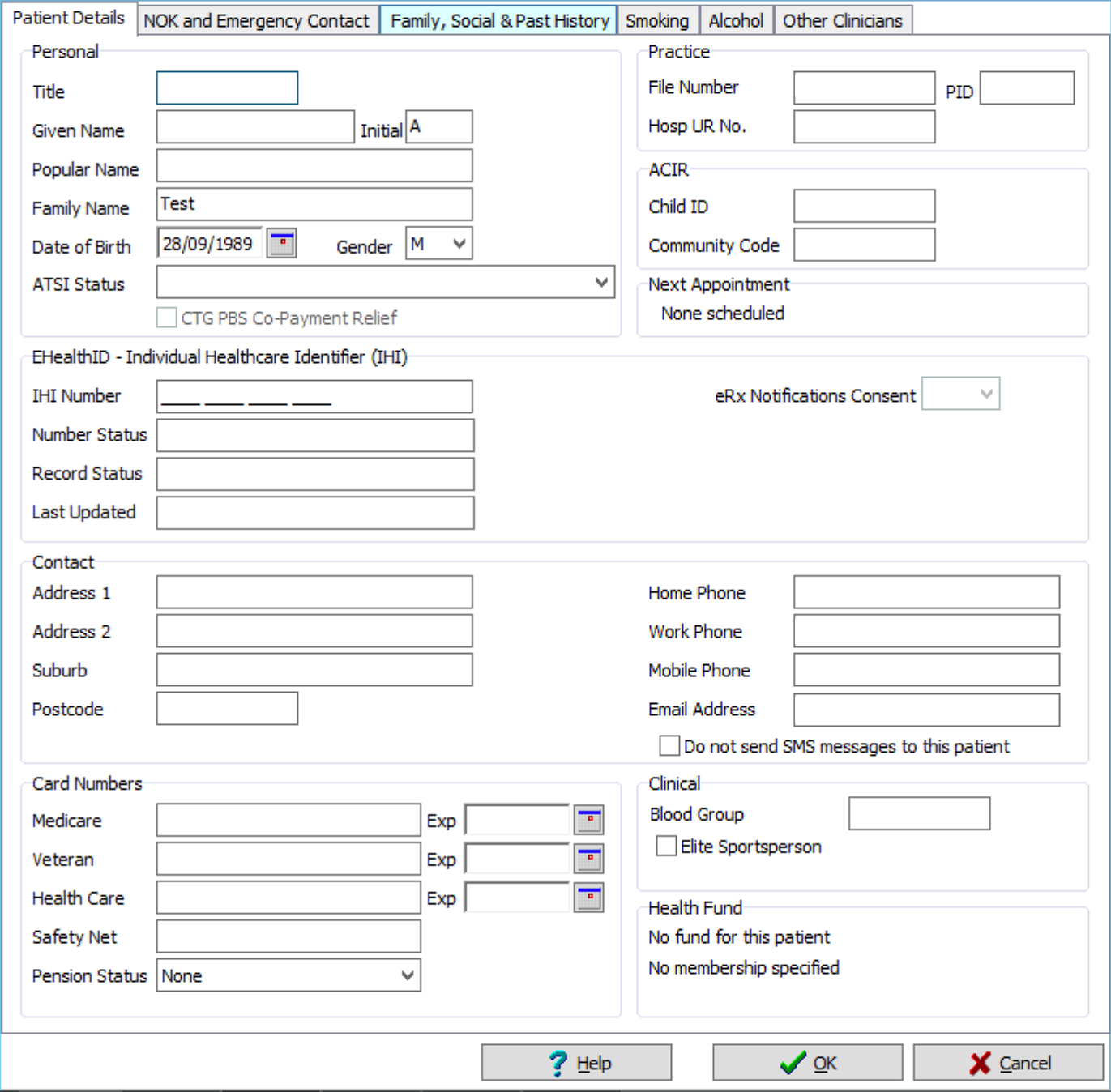Open the Health Care expiry calendar picker
The height and width of the screenshot is (1092, 1111).
click(588, 898)
